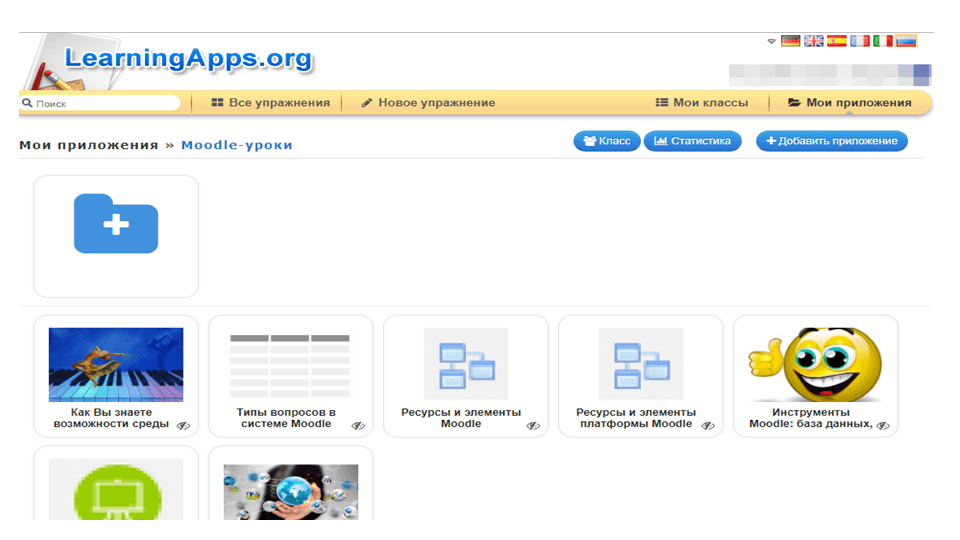Open the smiley 'Инструменты Moodle' app thumbnail
The width and height of the screenshot is (960, 540).
click(816, 364)
